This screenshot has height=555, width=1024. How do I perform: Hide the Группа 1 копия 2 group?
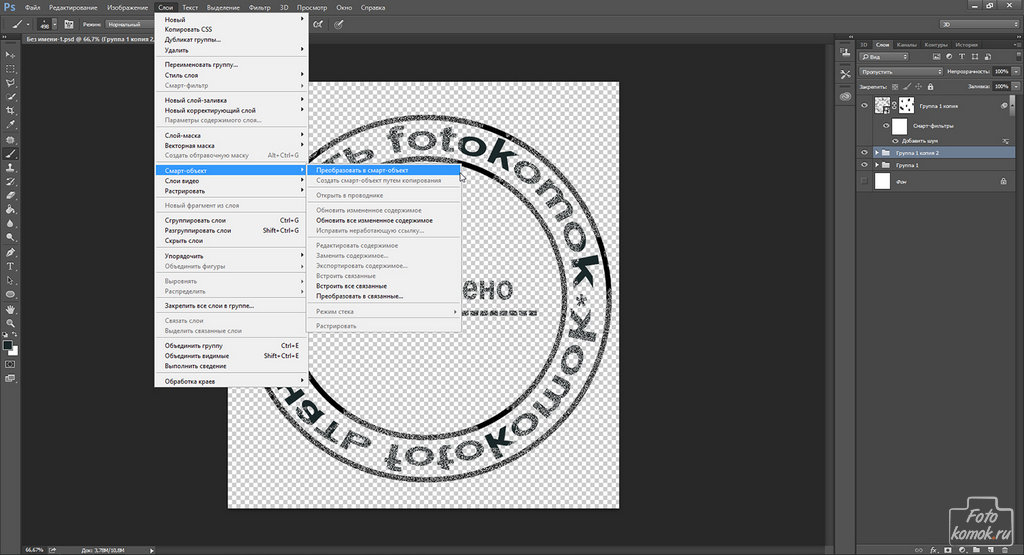tap(864, 153)
